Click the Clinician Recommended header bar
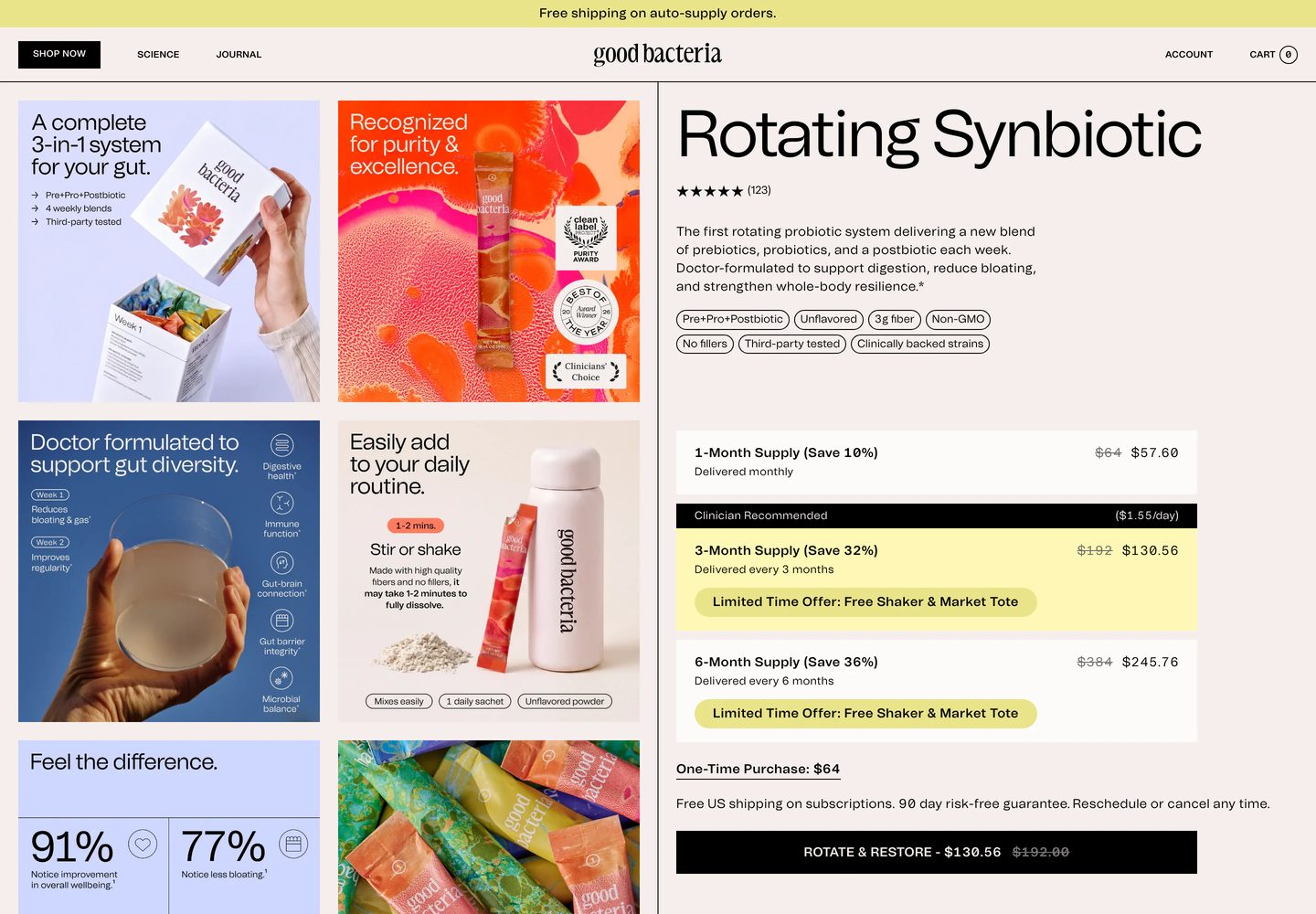1316x914 pixels. [936, 515]
